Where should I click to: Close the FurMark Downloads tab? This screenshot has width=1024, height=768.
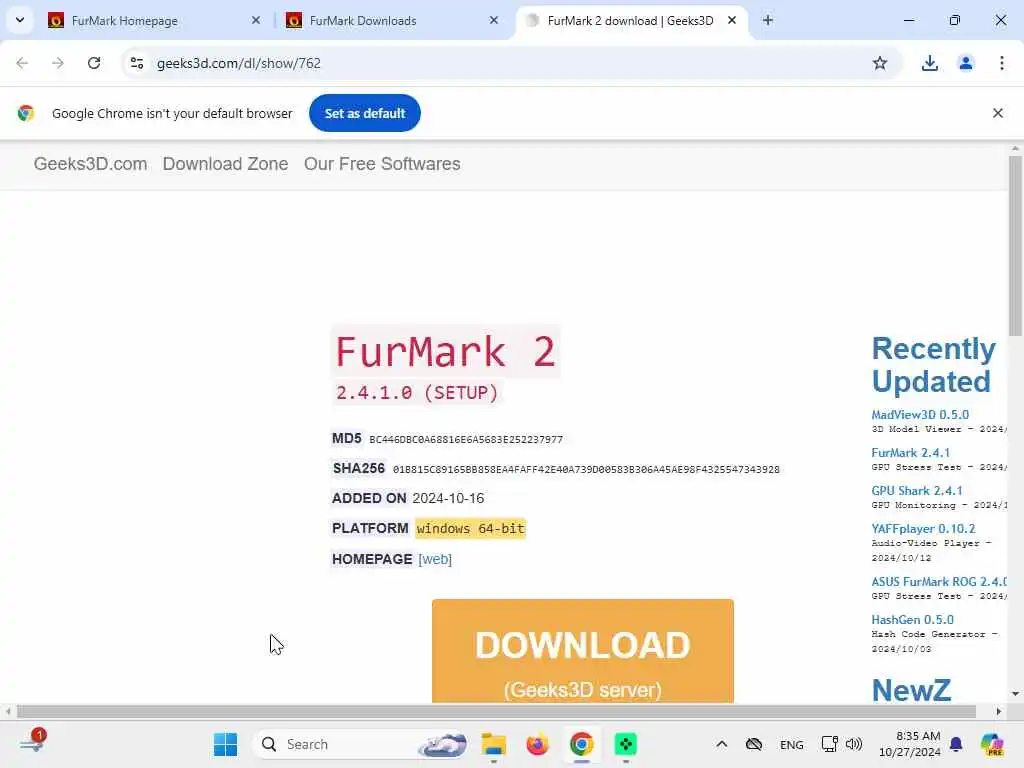[x=494, y=20]
